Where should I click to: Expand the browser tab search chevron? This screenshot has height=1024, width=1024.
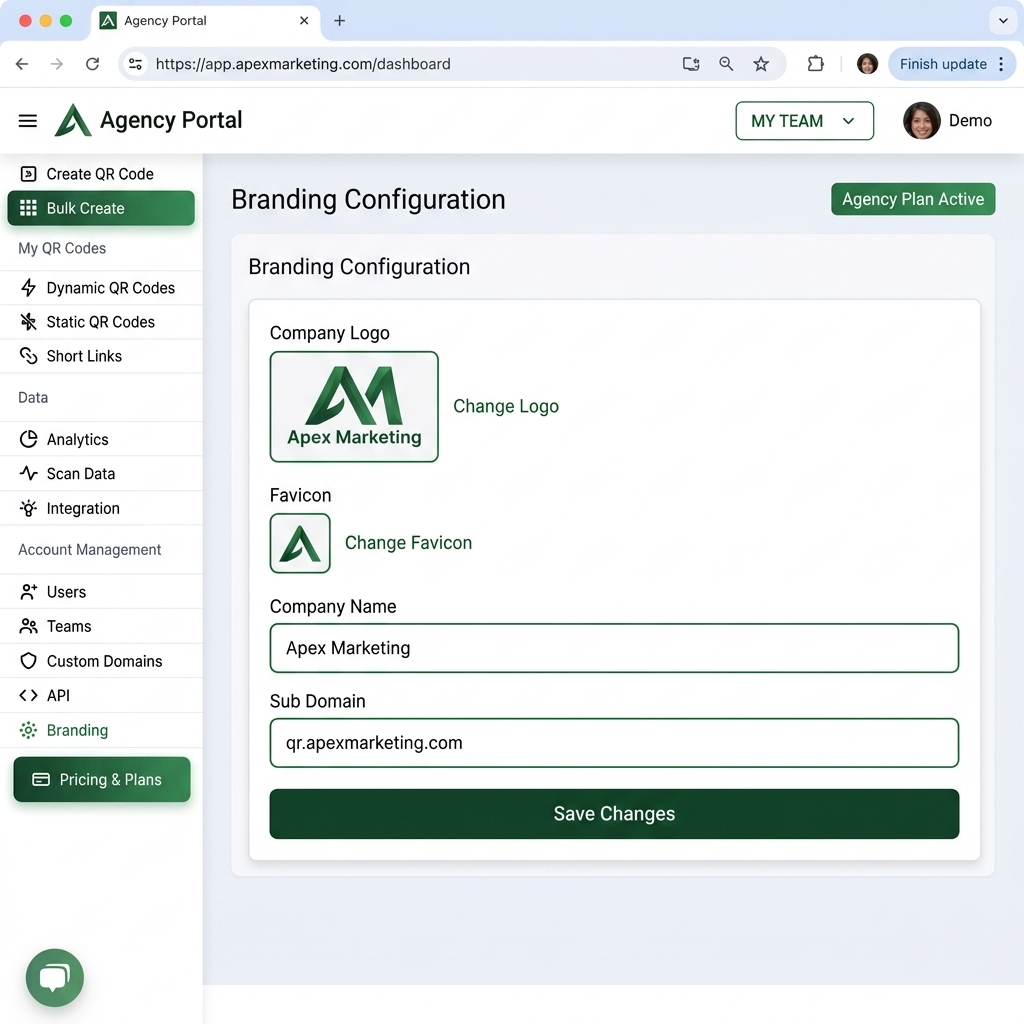pyautogui.click(x=1003, y=21)
